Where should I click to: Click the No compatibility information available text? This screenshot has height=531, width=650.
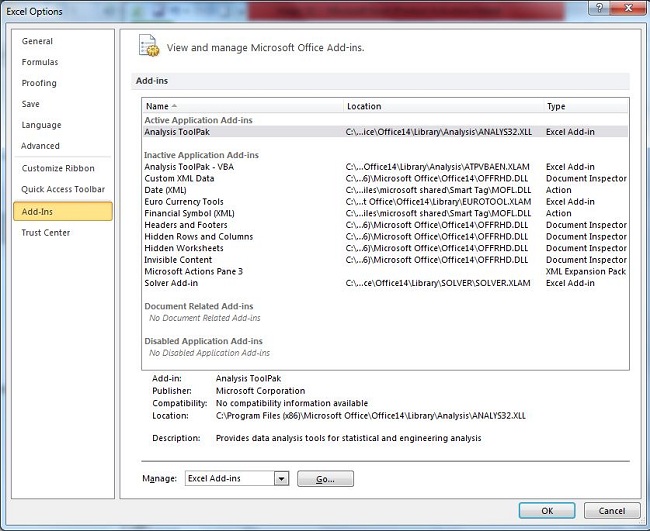coord(292,403)
